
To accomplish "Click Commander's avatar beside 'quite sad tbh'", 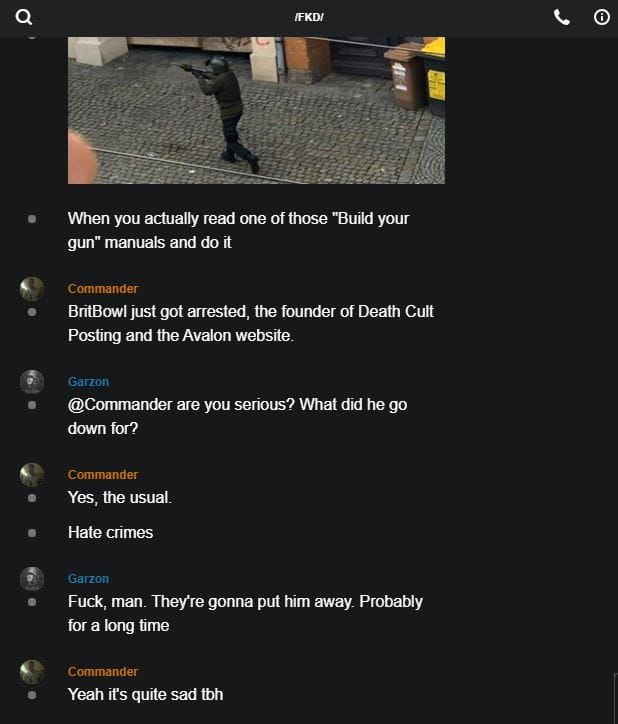I will (32, 672).
